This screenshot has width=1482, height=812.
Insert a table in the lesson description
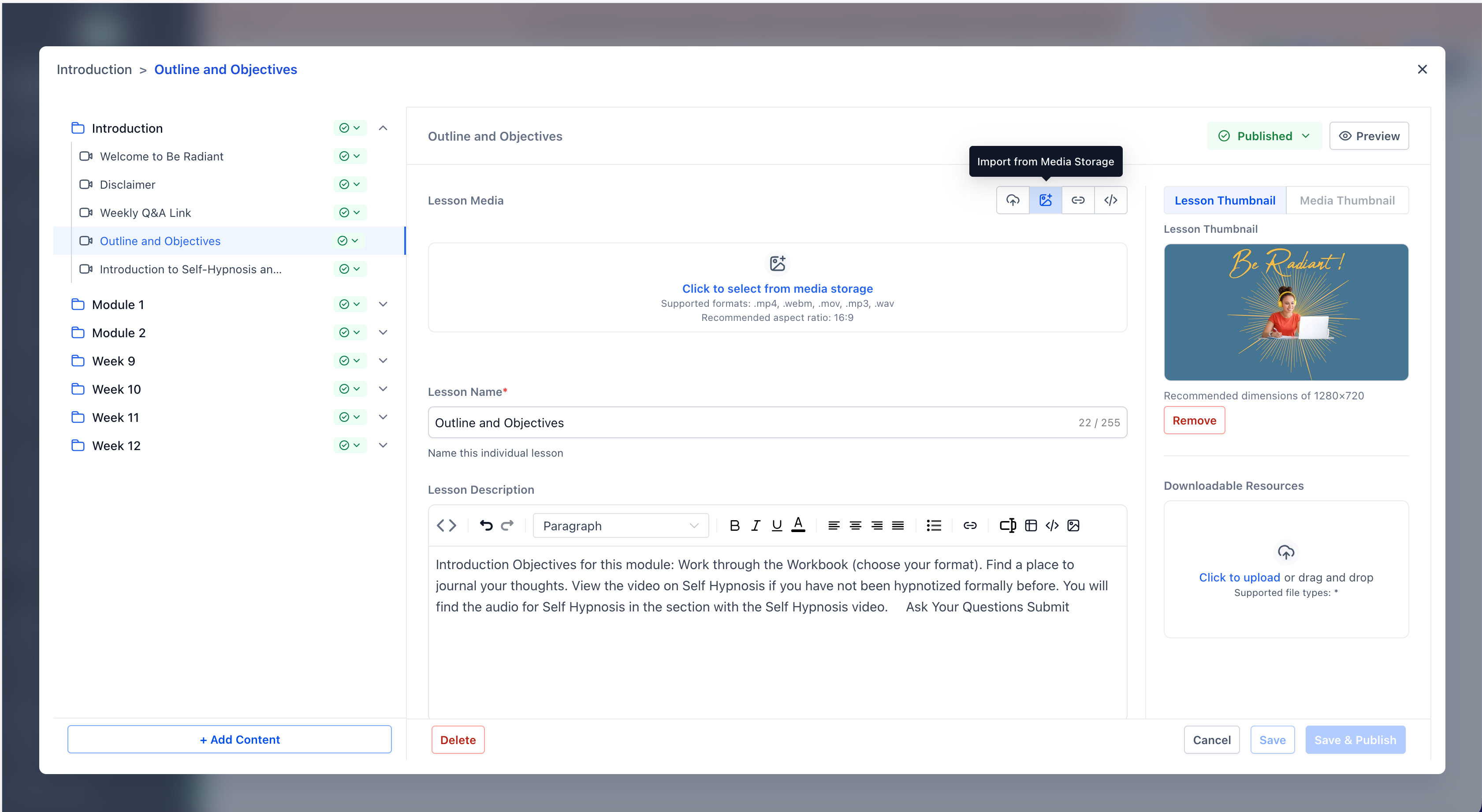1031,525
